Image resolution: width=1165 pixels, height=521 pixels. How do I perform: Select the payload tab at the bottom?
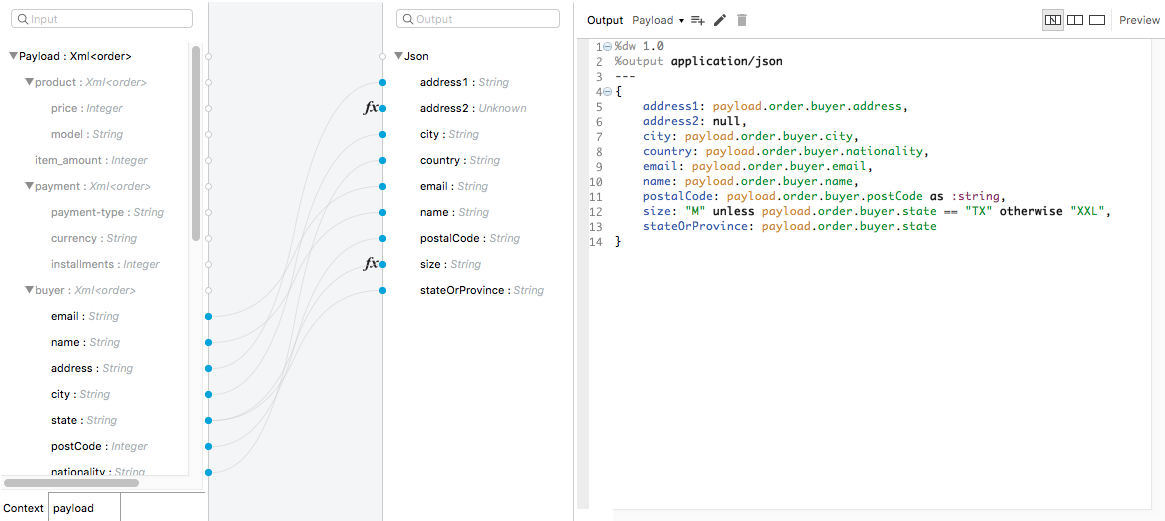click(x=74, y=508)
